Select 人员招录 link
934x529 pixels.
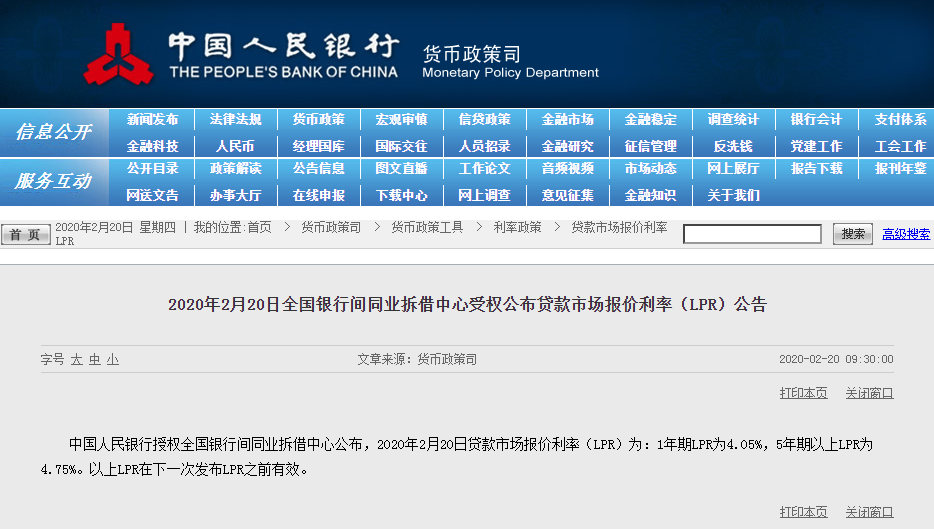point(484,146)
